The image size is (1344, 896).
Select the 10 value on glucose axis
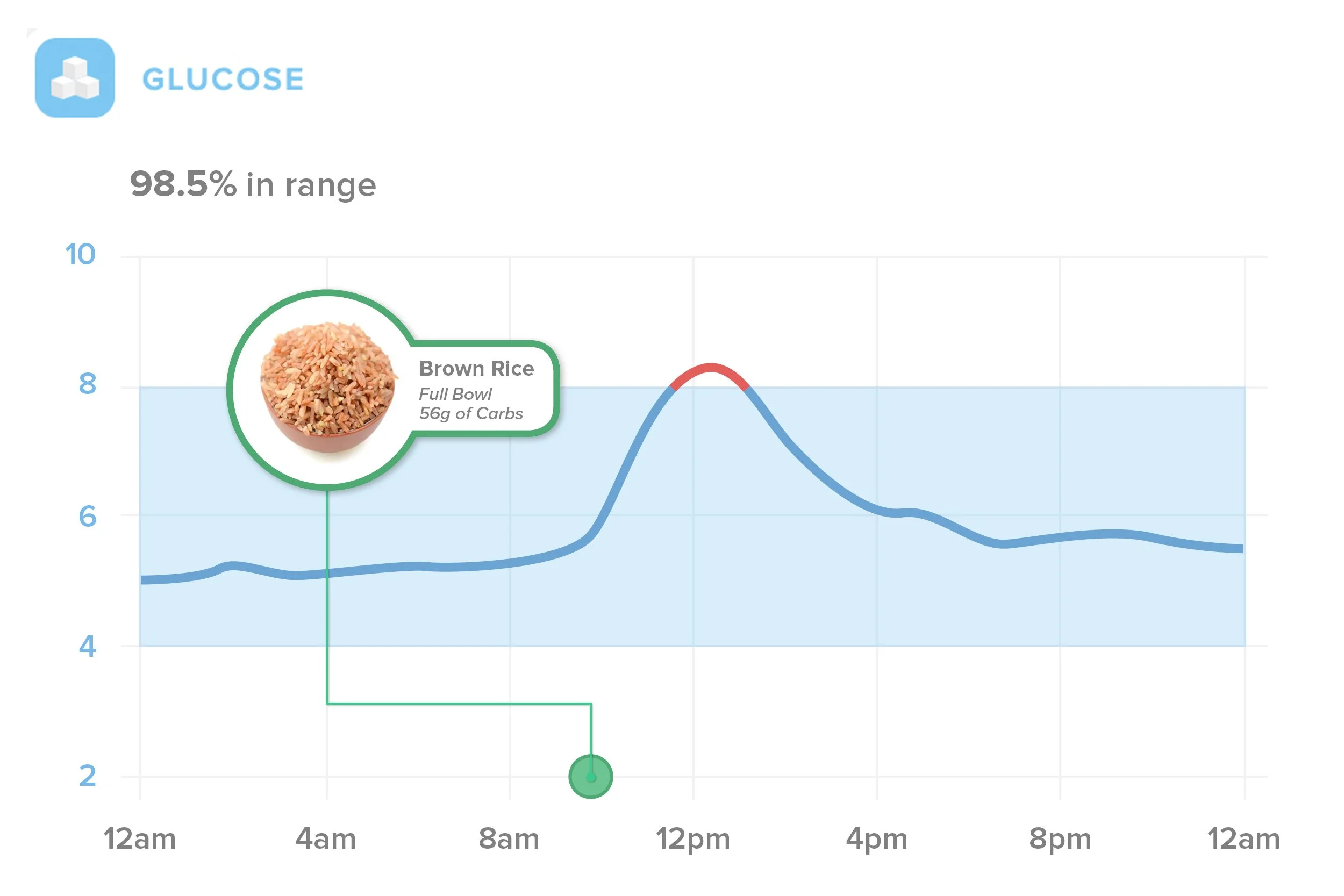click(x=80, y=254)
